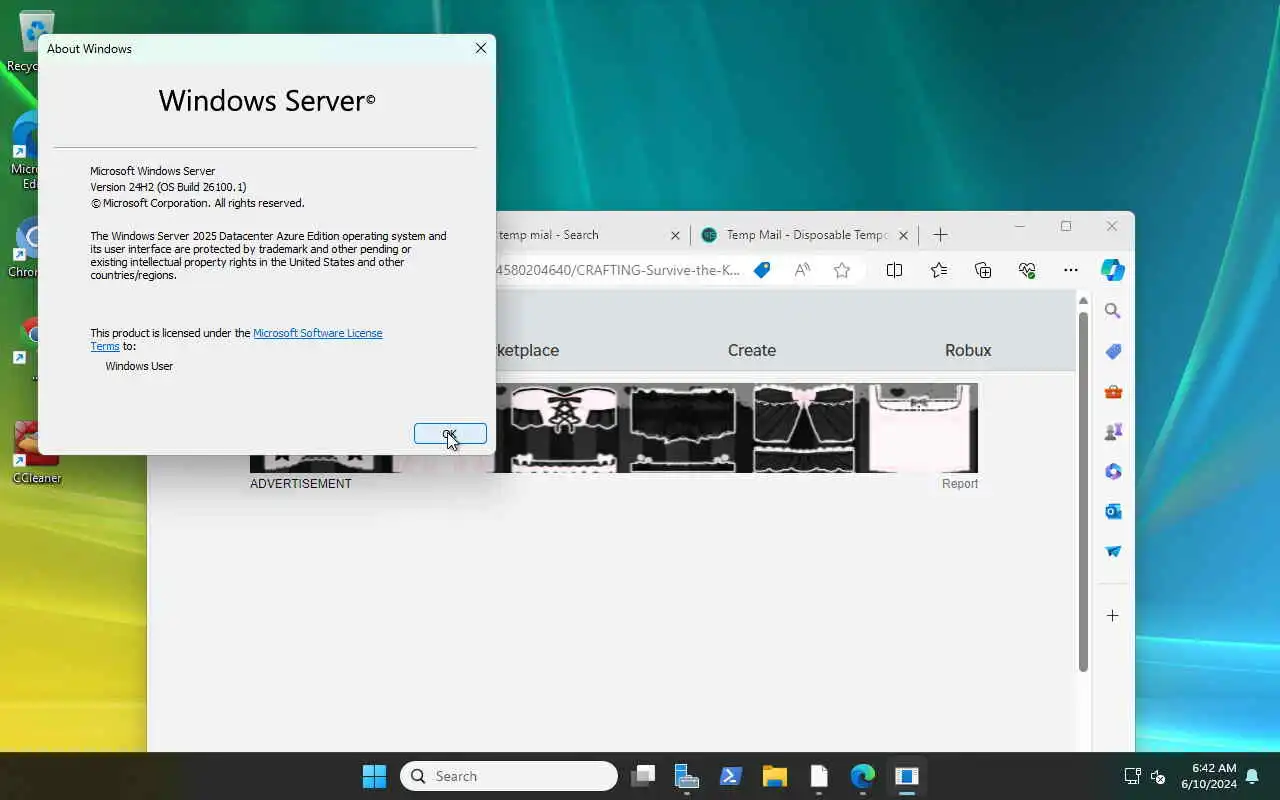Select the active winver taskbar icon

click(x=907, y=776)
